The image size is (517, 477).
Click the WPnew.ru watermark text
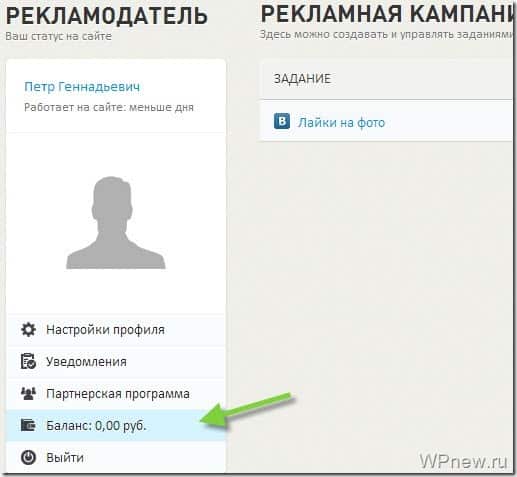coord(464,462)
